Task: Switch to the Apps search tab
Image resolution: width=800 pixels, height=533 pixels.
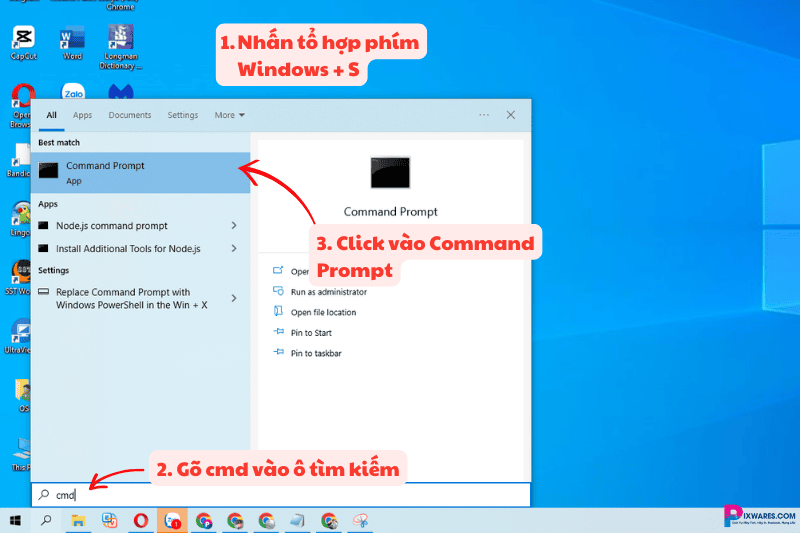Action: click(x=82, y=115)
